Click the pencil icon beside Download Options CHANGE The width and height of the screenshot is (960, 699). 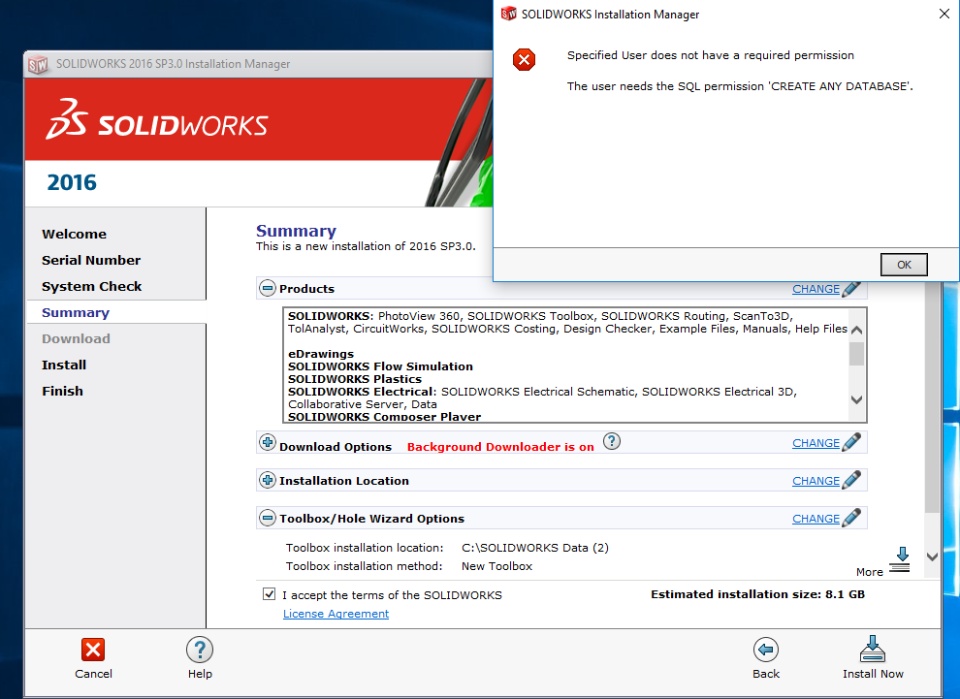852,442
